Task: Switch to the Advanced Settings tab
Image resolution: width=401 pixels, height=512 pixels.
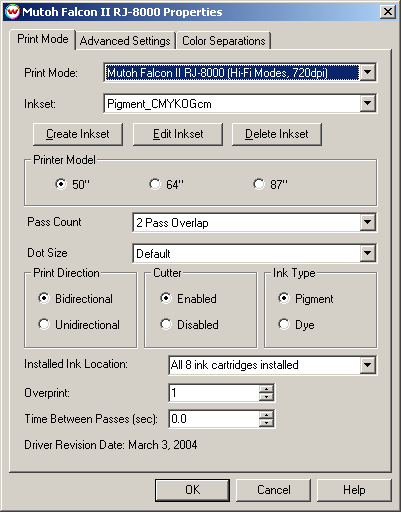Action: (x=125, y=41)
